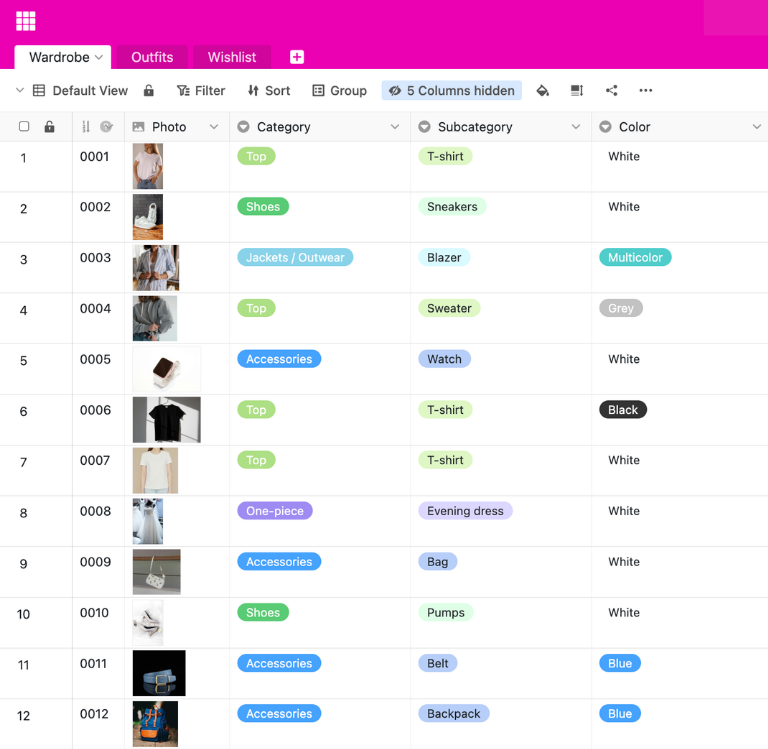Viewport: 768px width, 749px height.
Task: Click record ID 0004
Action: [96, 309]
